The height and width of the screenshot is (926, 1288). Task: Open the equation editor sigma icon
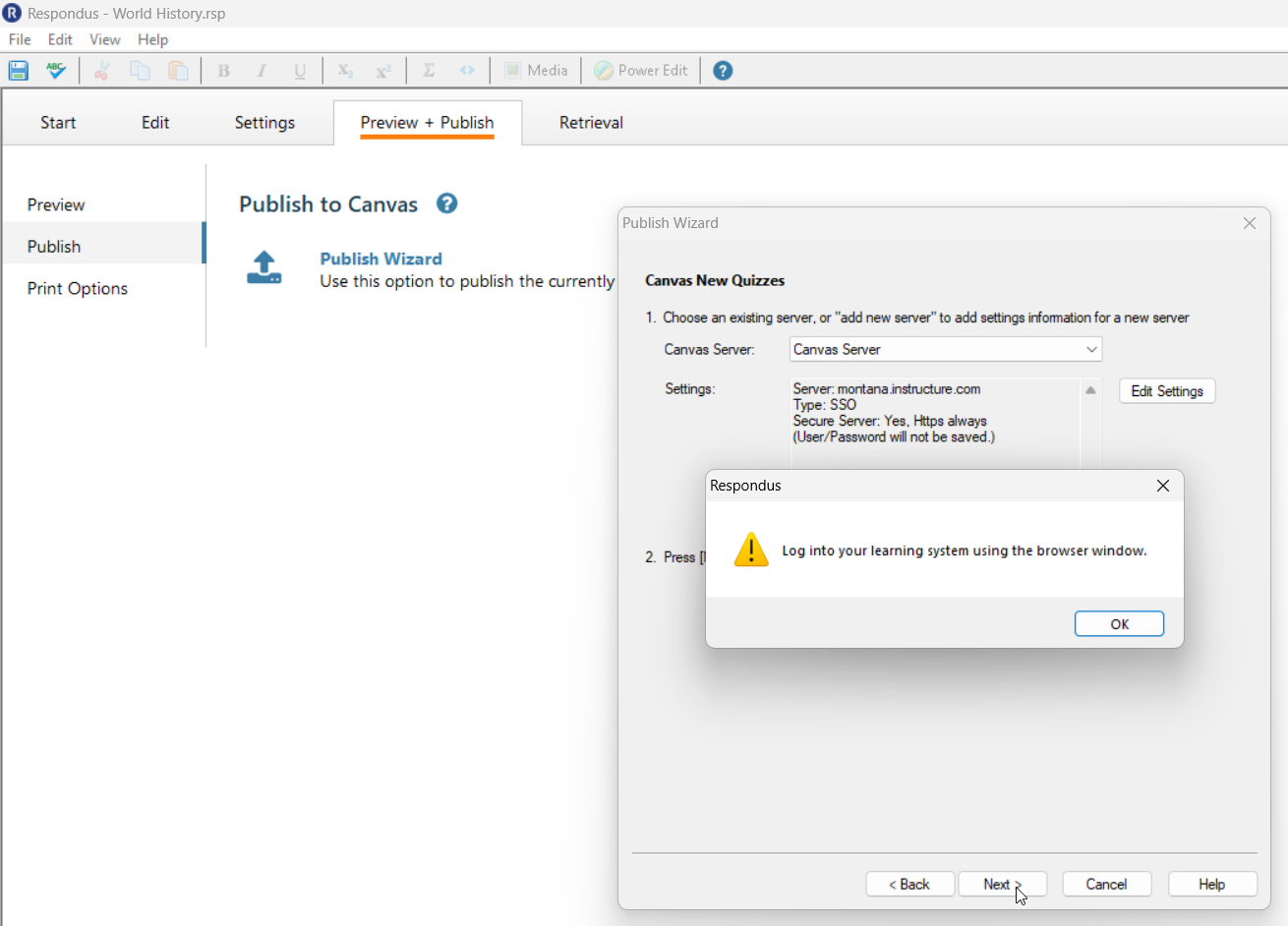tap(429, 70)
